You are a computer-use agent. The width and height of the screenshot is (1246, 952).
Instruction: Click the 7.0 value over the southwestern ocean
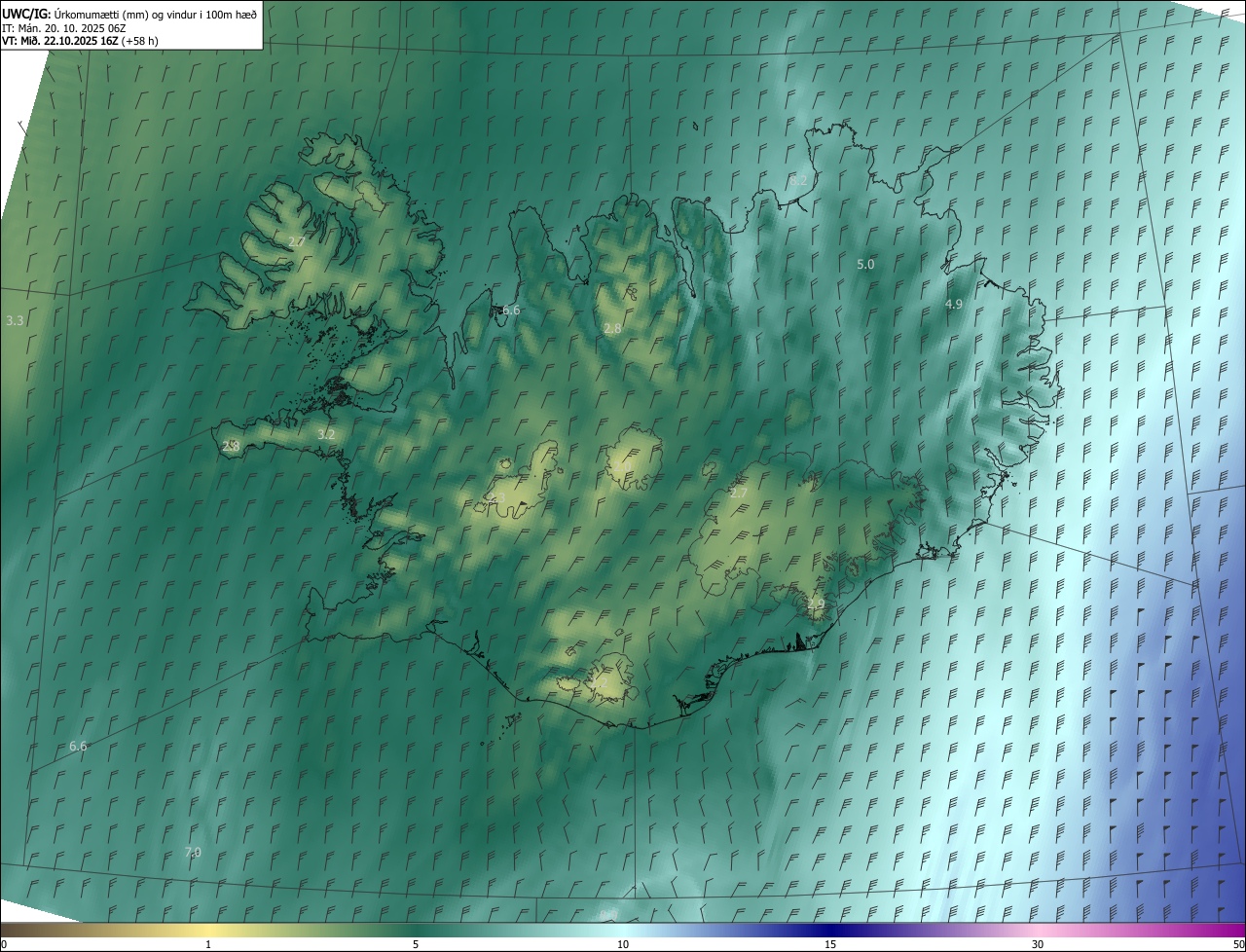click(x=193, y=853)
